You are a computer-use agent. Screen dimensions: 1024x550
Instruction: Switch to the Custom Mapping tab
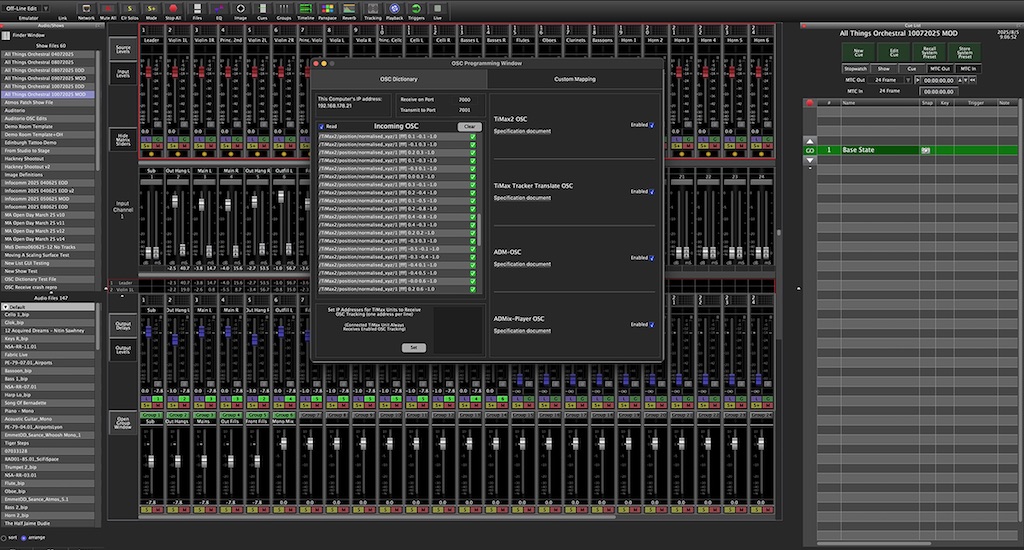point(575,77)
